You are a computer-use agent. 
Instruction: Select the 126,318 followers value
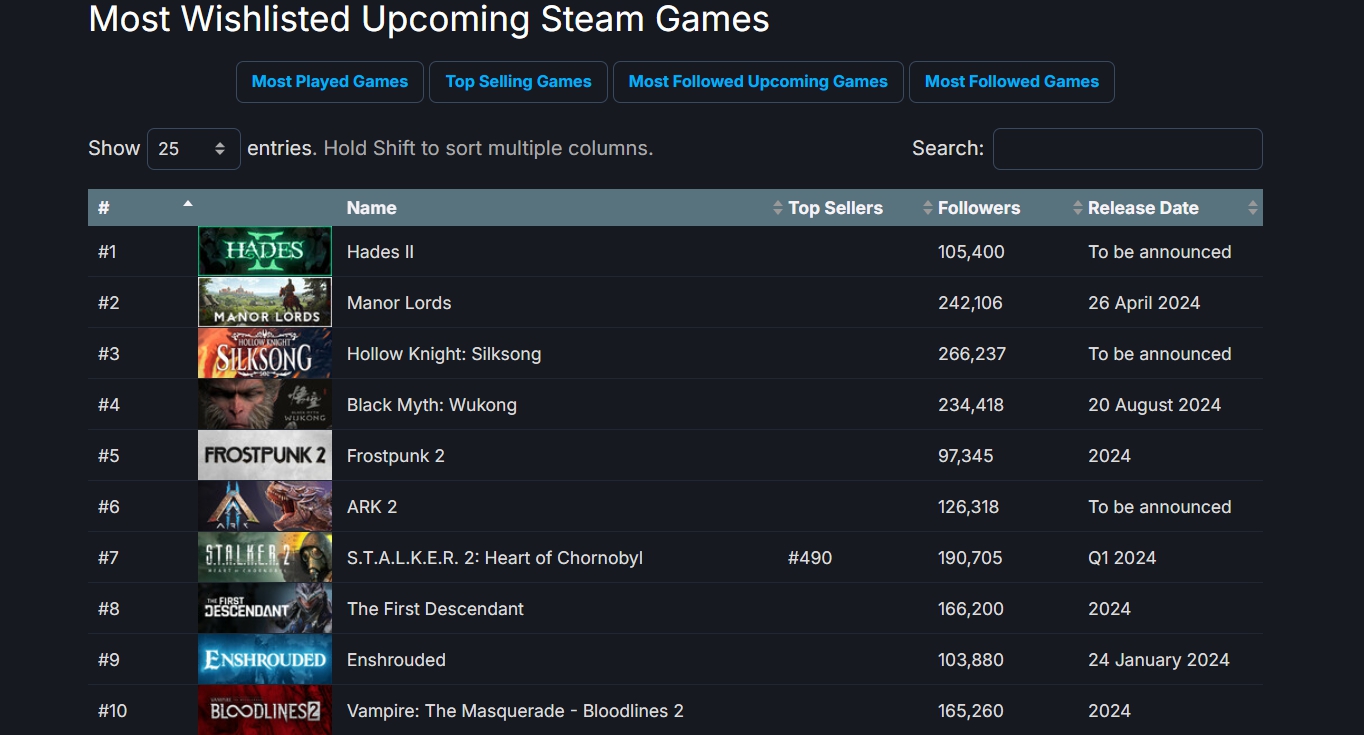(969, 507)
